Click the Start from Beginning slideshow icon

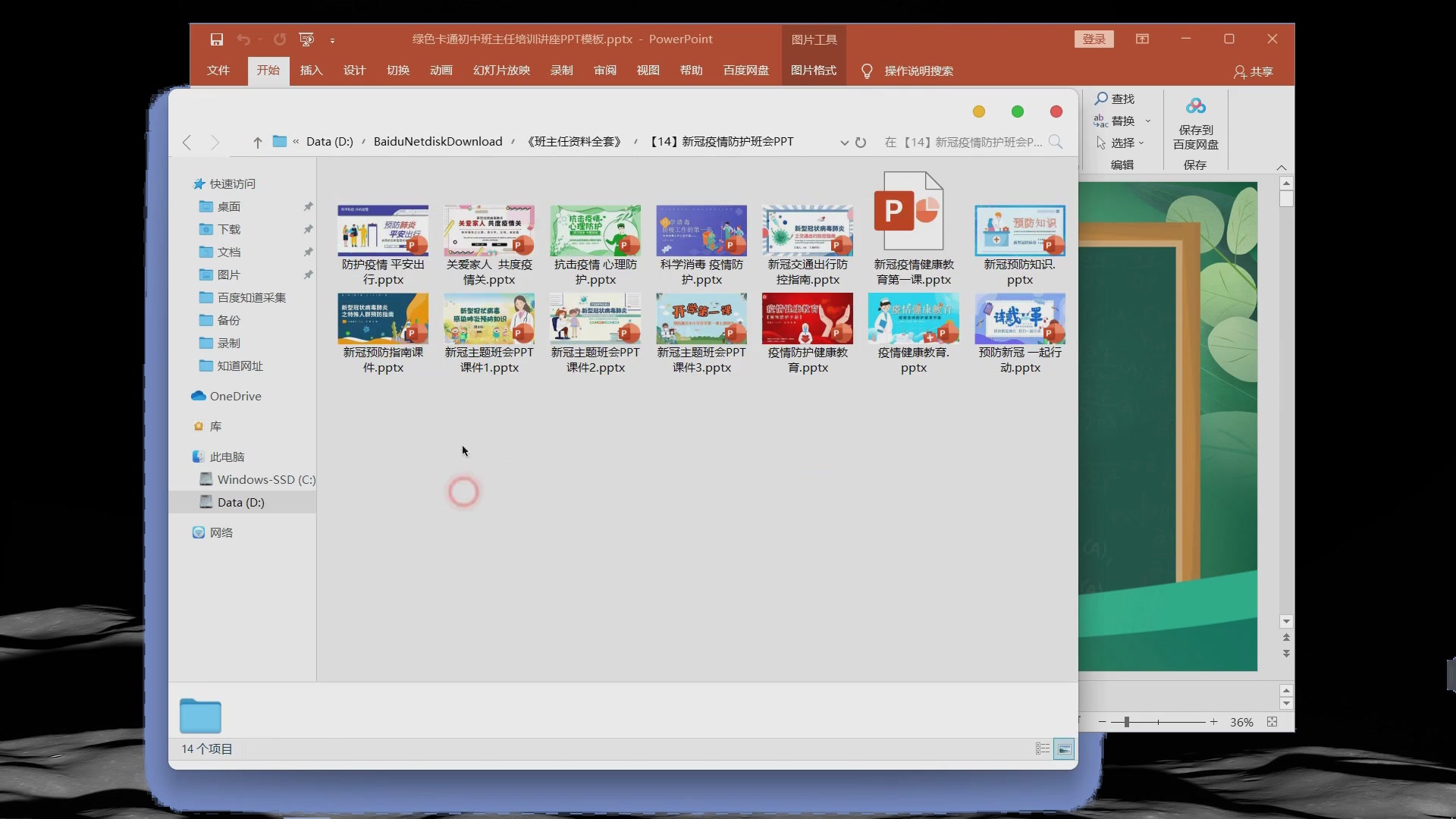pyautogui.click(x=306, y=39)
